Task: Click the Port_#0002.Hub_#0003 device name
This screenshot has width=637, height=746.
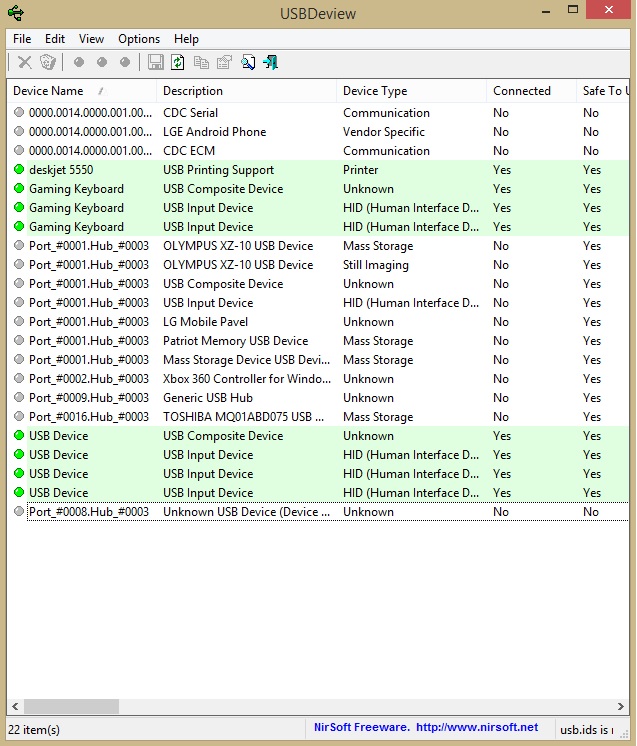Action: [x=89, y=379]
